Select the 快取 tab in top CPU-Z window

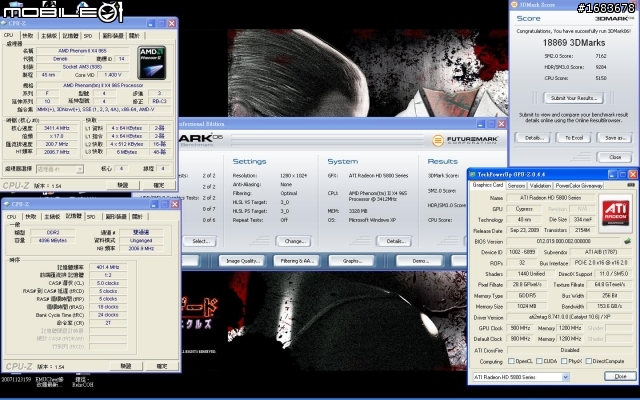[x=28, y=36]
